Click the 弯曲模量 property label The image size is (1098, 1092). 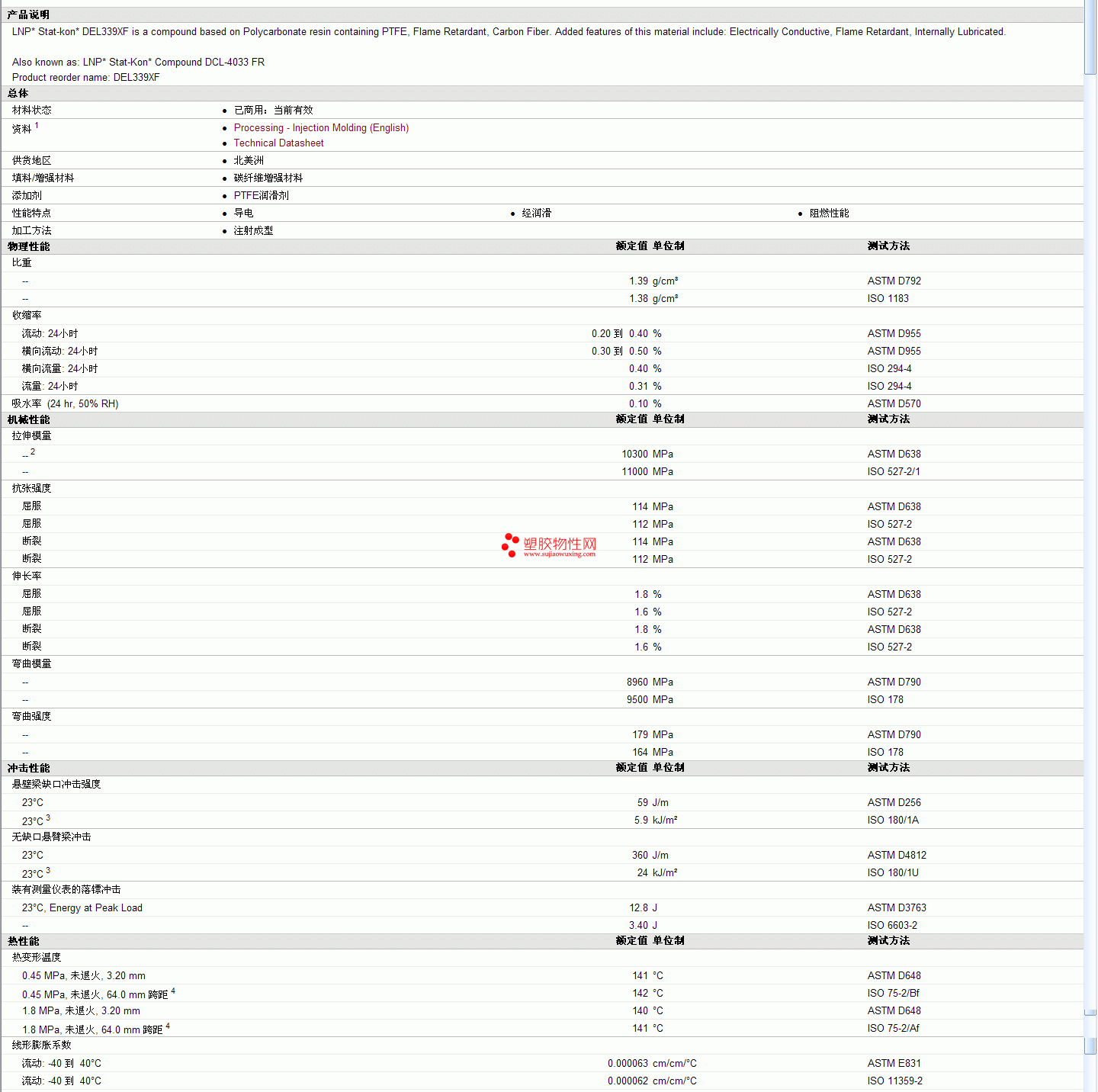coord(32,664)
